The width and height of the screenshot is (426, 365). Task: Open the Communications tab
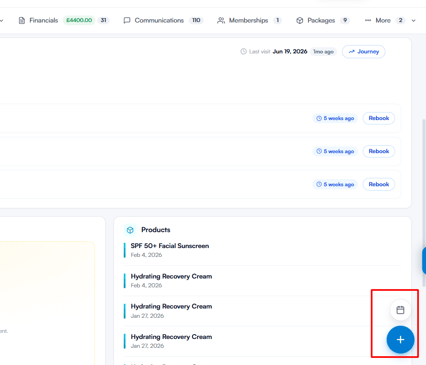coord(163,20)
